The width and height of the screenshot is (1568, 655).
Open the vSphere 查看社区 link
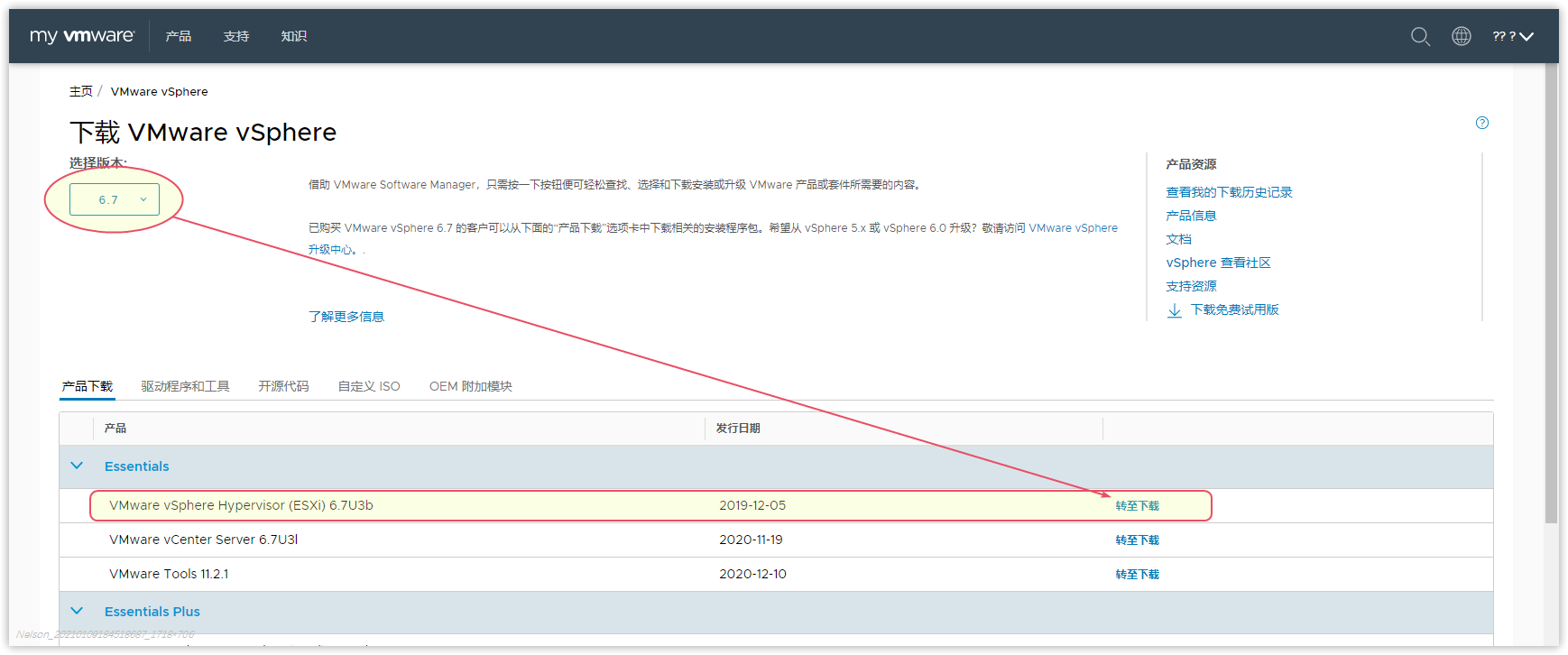coord(1218,263)
